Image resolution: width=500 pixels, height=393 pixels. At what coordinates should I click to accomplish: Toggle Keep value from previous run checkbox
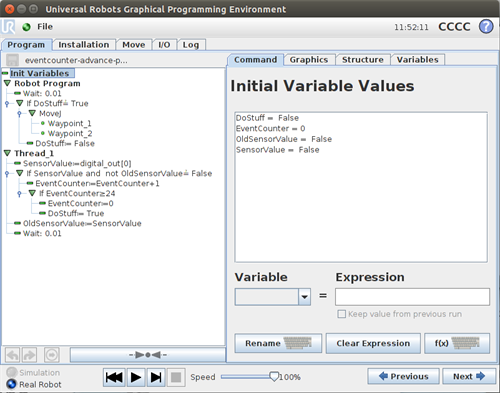point(341,314)
